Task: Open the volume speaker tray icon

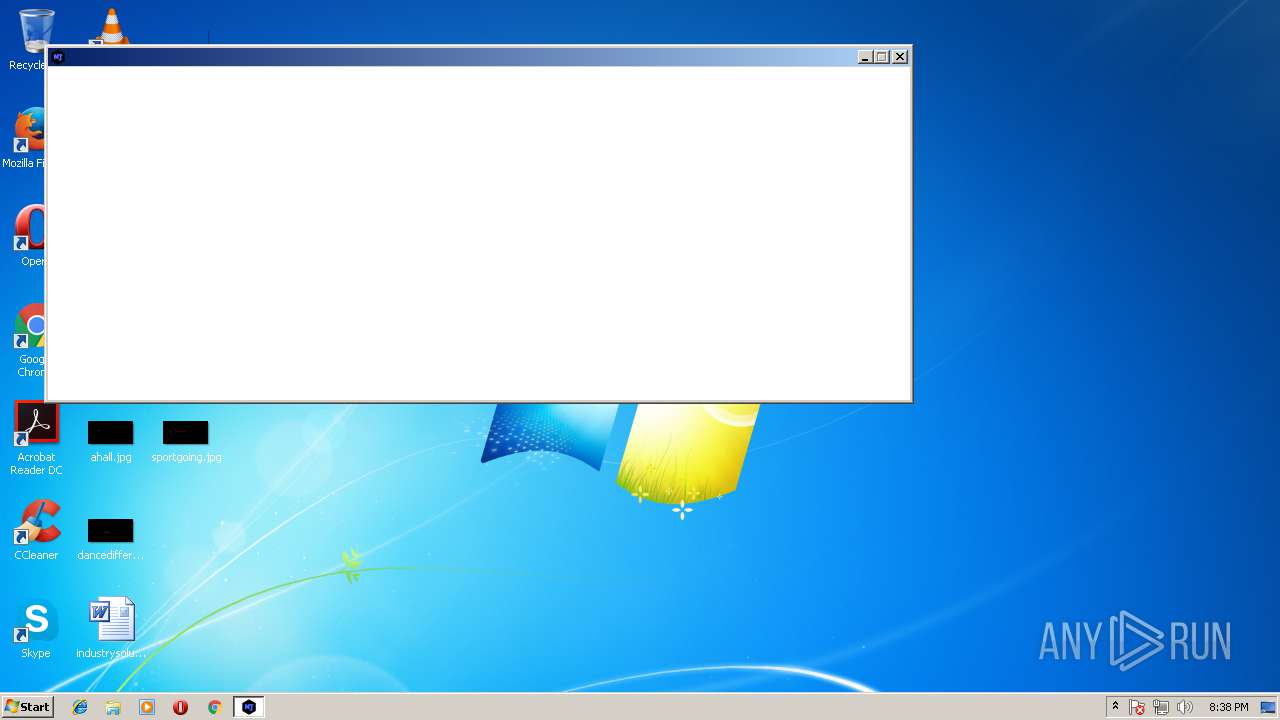Action: 1185,707
